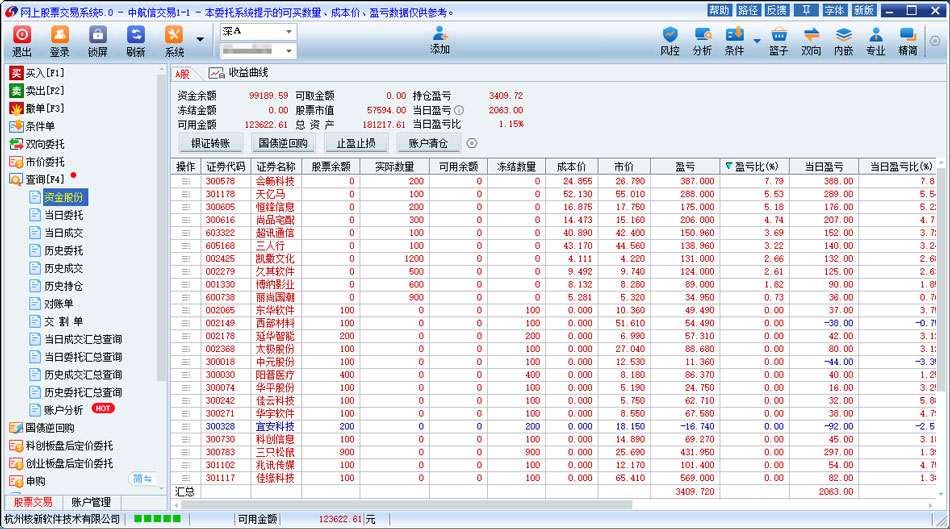Switch to 精简 simplified mode icon
The width and height of the screenshot is (950, 529).
point(908,42)
